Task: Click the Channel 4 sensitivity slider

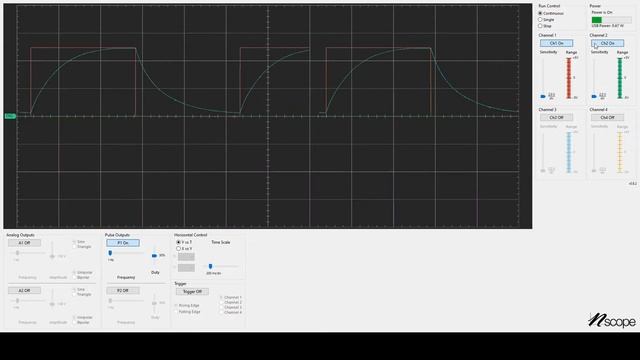Action: click(594, 152)
